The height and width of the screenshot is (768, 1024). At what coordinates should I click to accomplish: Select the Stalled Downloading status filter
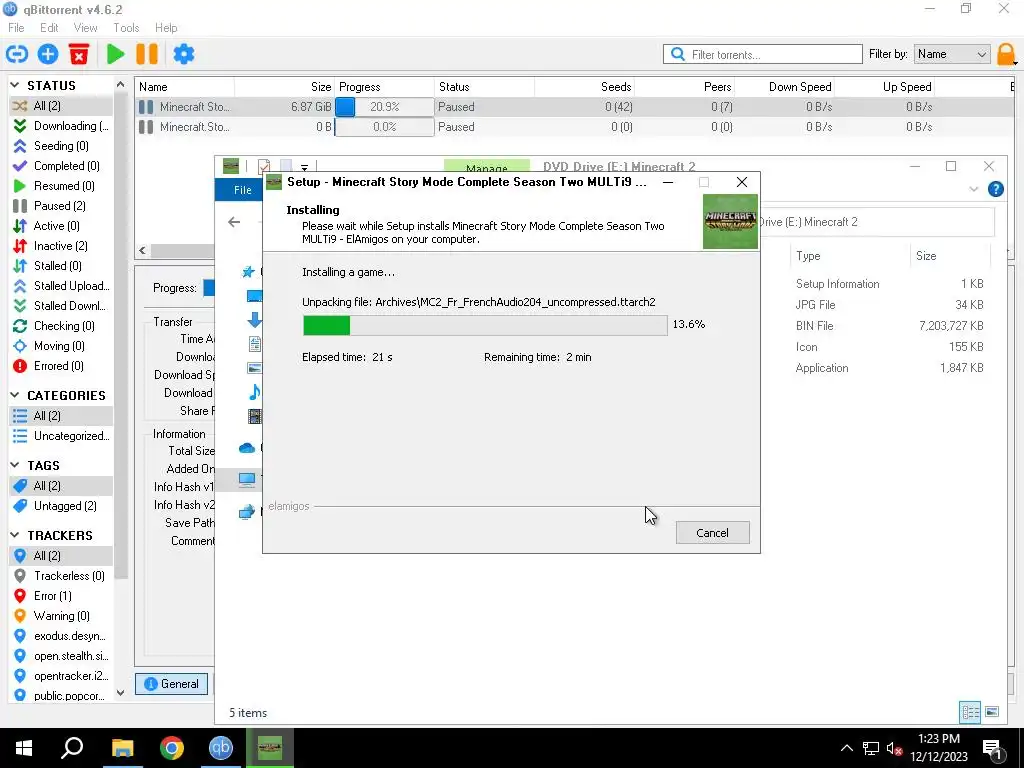click(61, 306)
